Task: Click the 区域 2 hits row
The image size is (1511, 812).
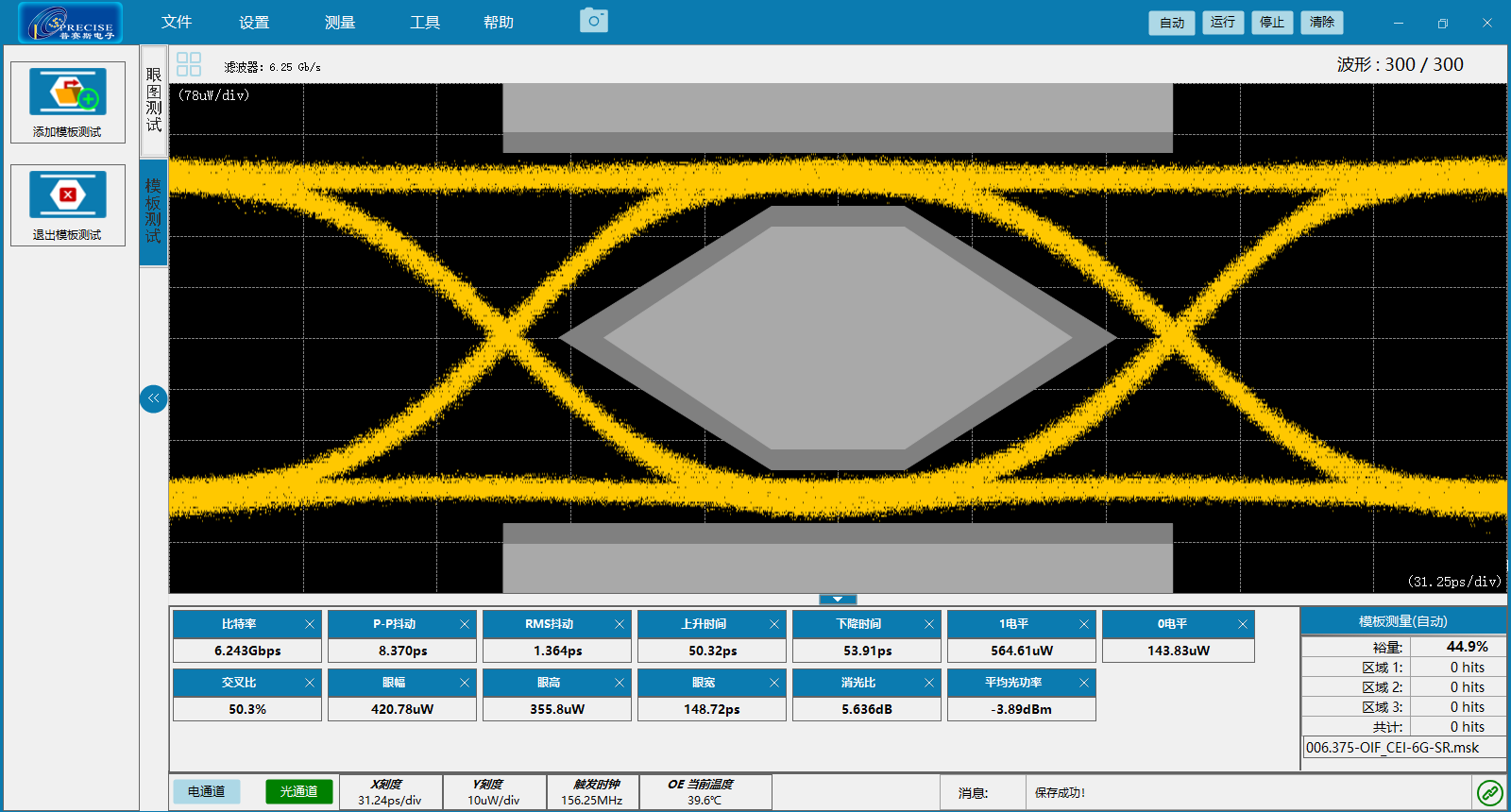Action: point(1403,687)
